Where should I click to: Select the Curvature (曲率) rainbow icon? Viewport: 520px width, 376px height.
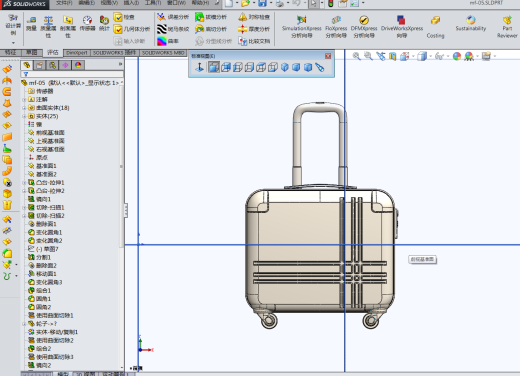162,41
